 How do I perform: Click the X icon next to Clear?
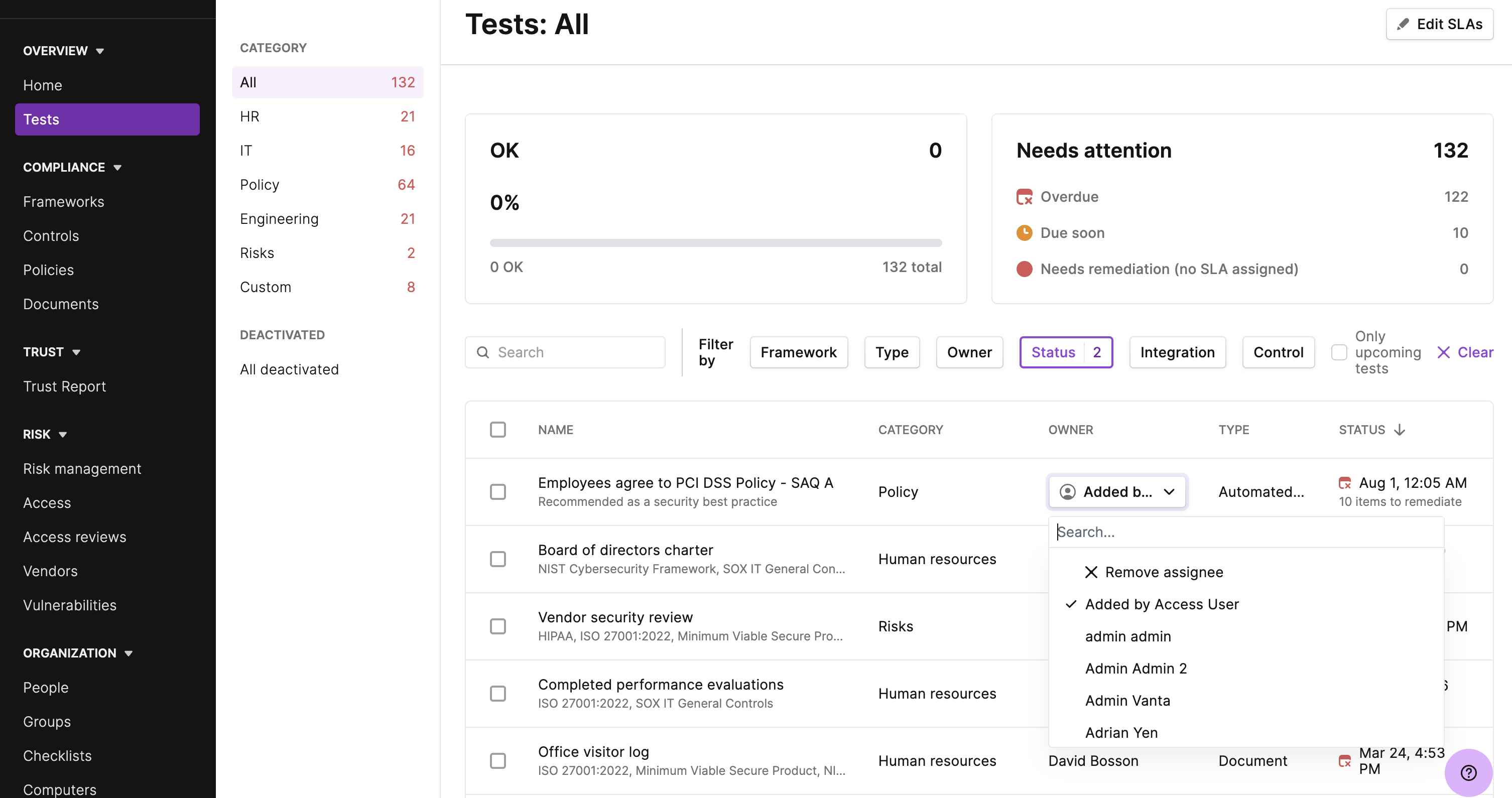[x=1443, y=352]
